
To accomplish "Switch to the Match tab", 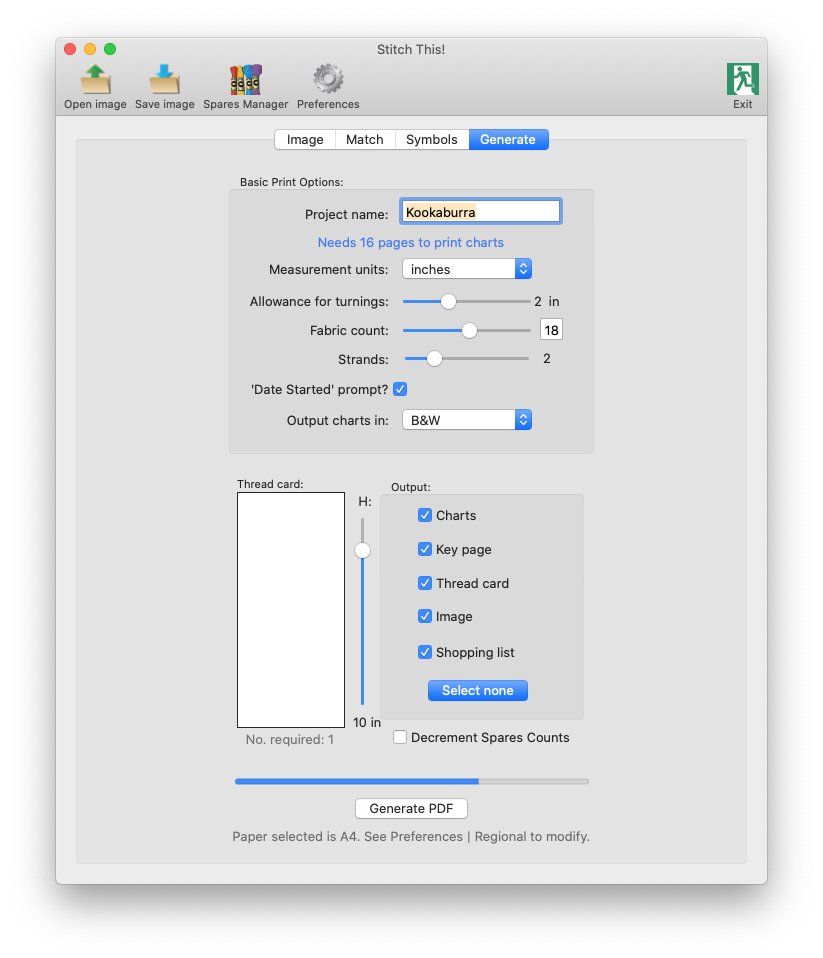I will tap(364, 140).
